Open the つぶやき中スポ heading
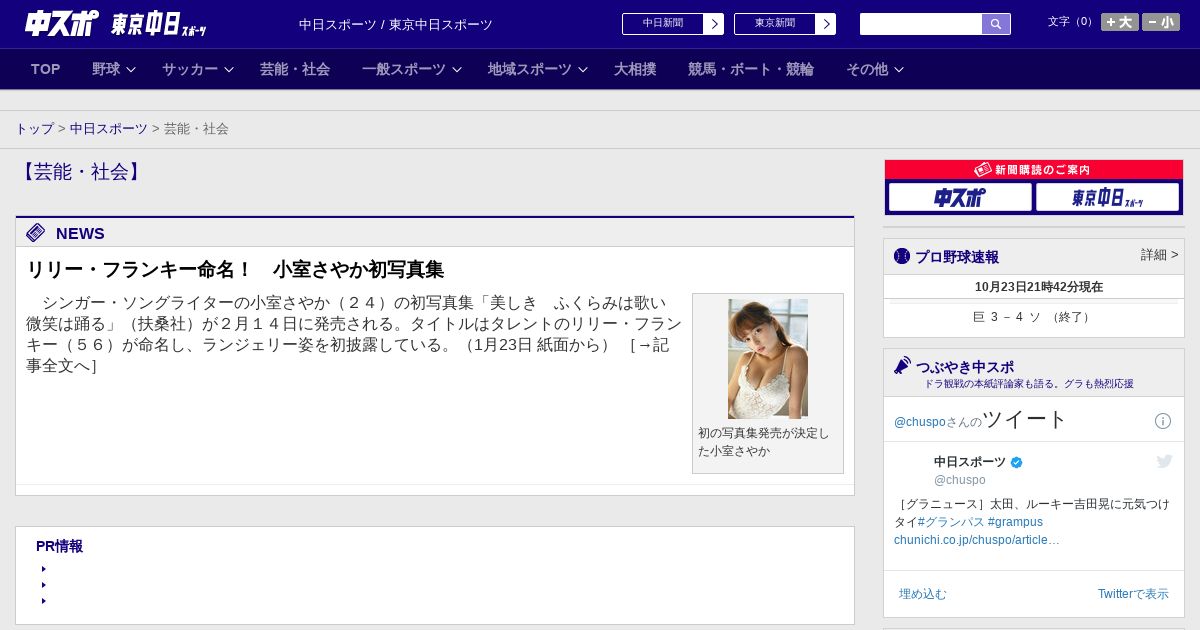The image size is (1200, 630). point(965,367)
